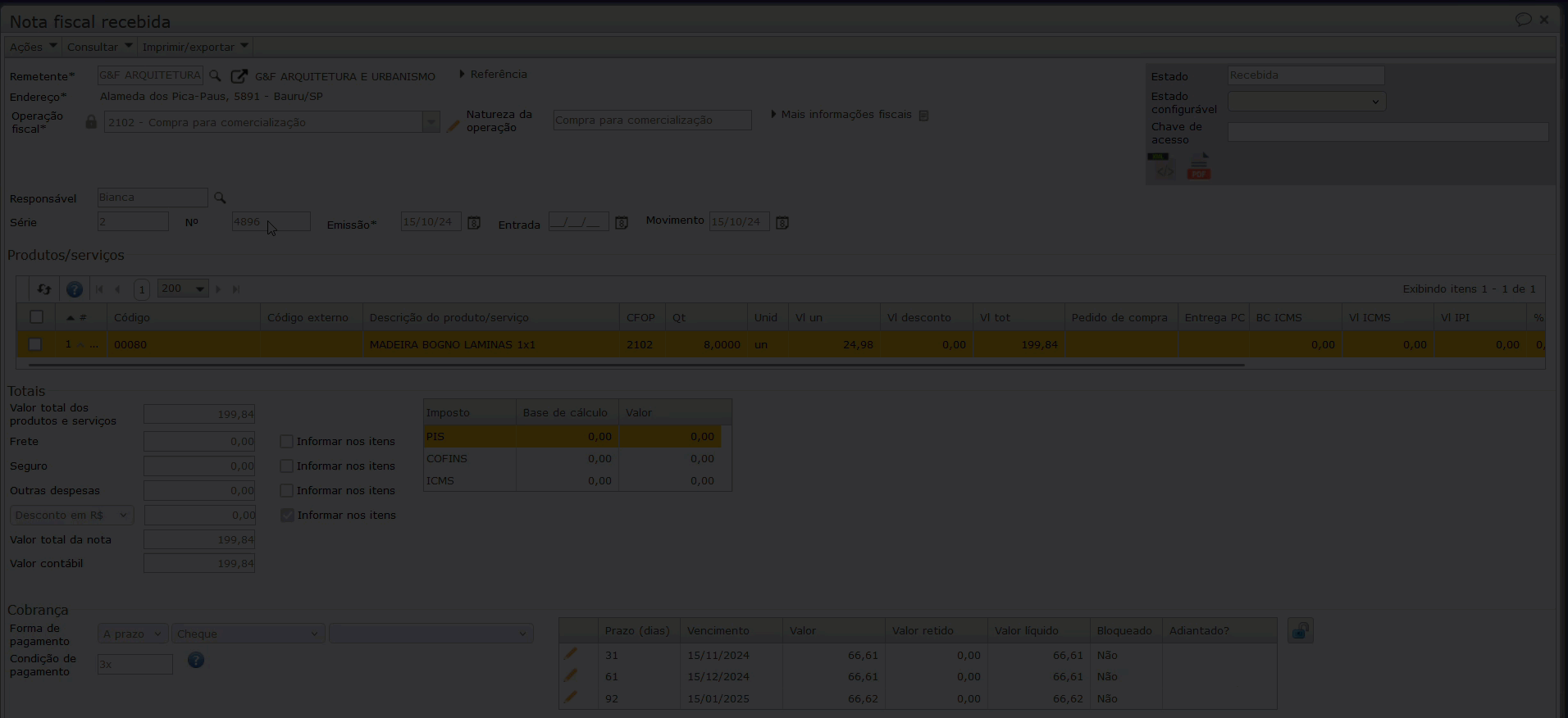Open the Operação fiscal dropdown
This screenshot has width=1568, height=718.
(431, 123)
